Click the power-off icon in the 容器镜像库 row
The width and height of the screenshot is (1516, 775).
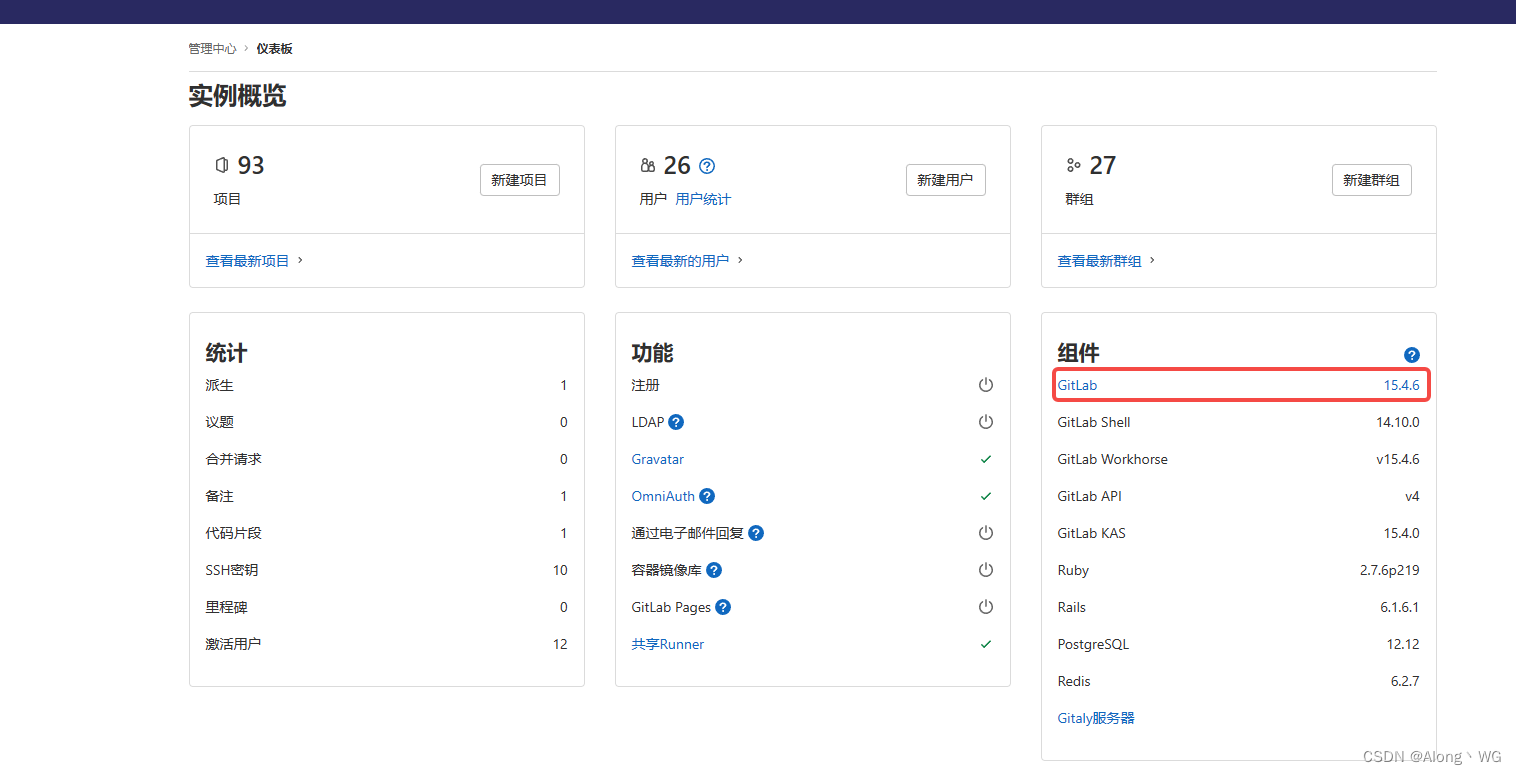[986, 570]
